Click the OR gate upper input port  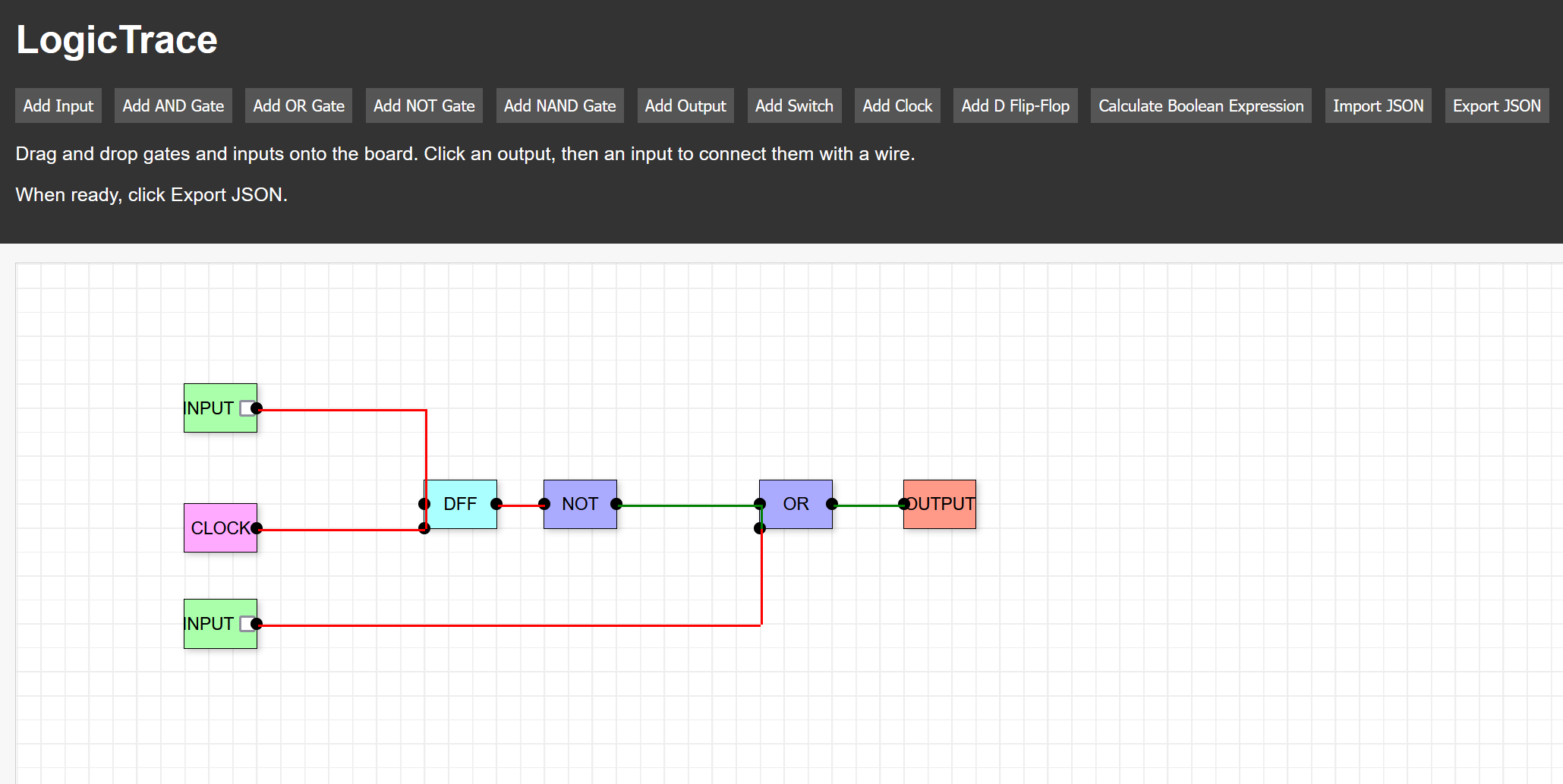[760, 504]
